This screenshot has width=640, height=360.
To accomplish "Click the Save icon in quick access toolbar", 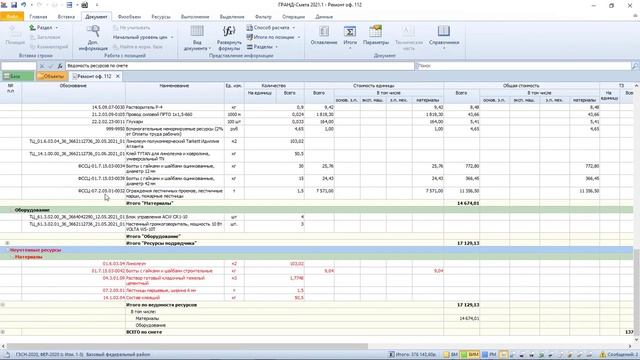I will click(14, 5).
